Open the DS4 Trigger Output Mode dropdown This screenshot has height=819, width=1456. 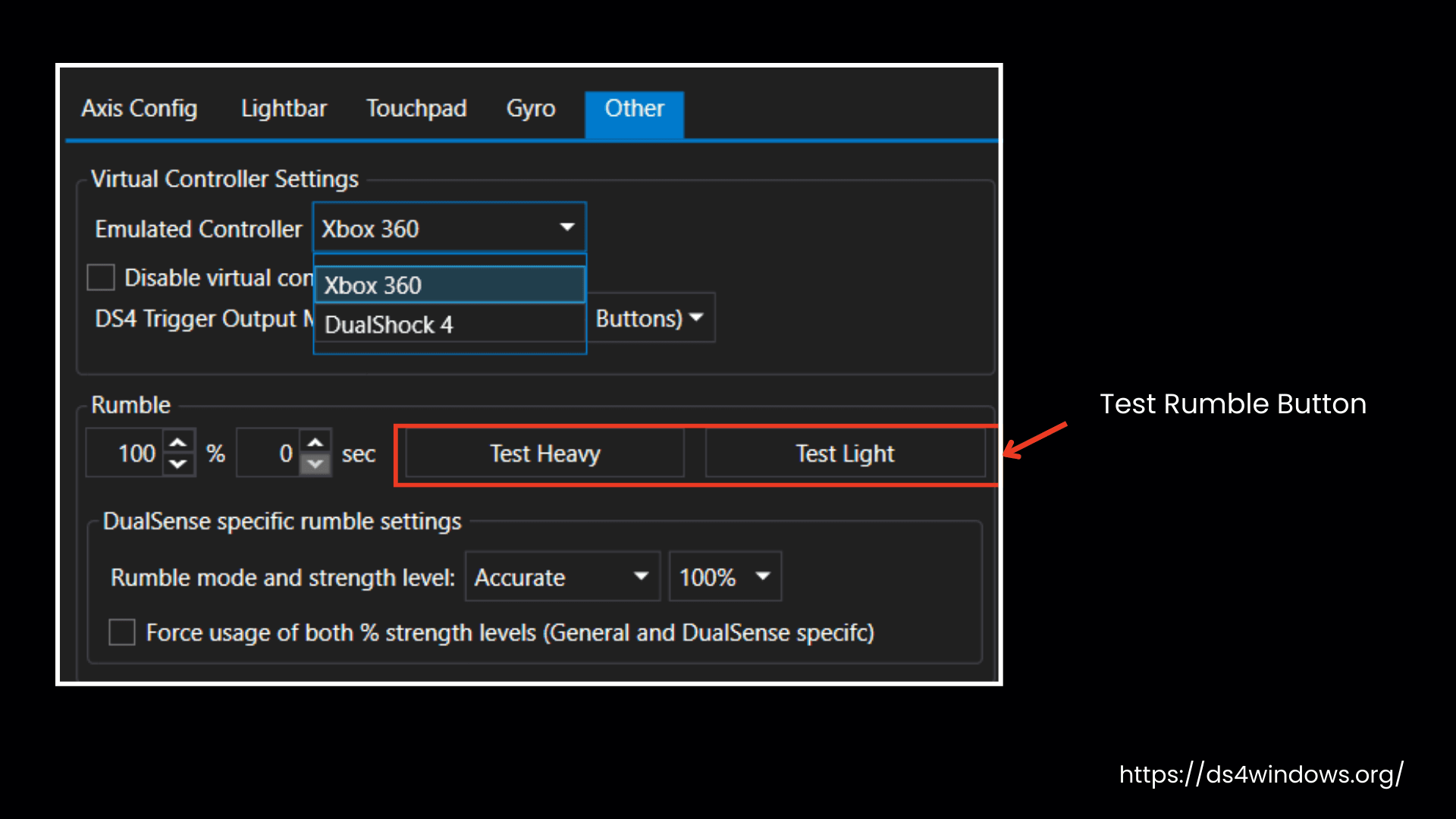click(651, 318)
